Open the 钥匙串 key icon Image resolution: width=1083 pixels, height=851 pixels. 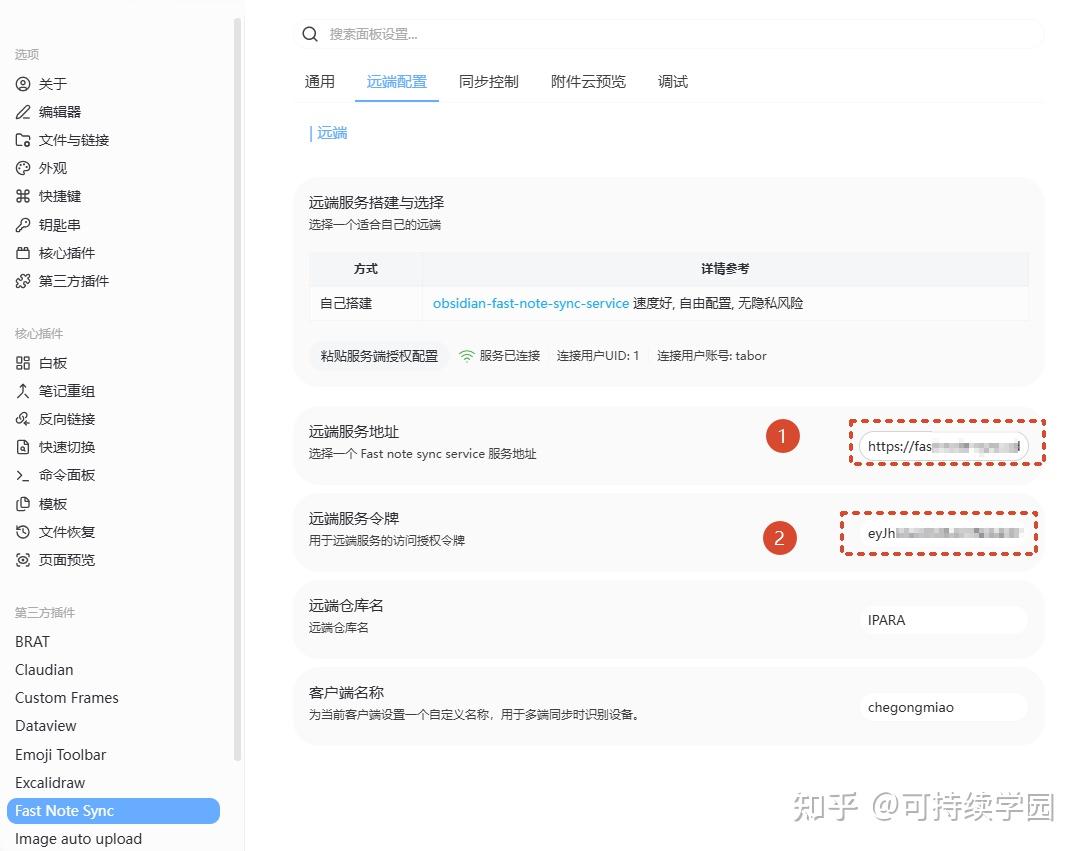point(23,224)
